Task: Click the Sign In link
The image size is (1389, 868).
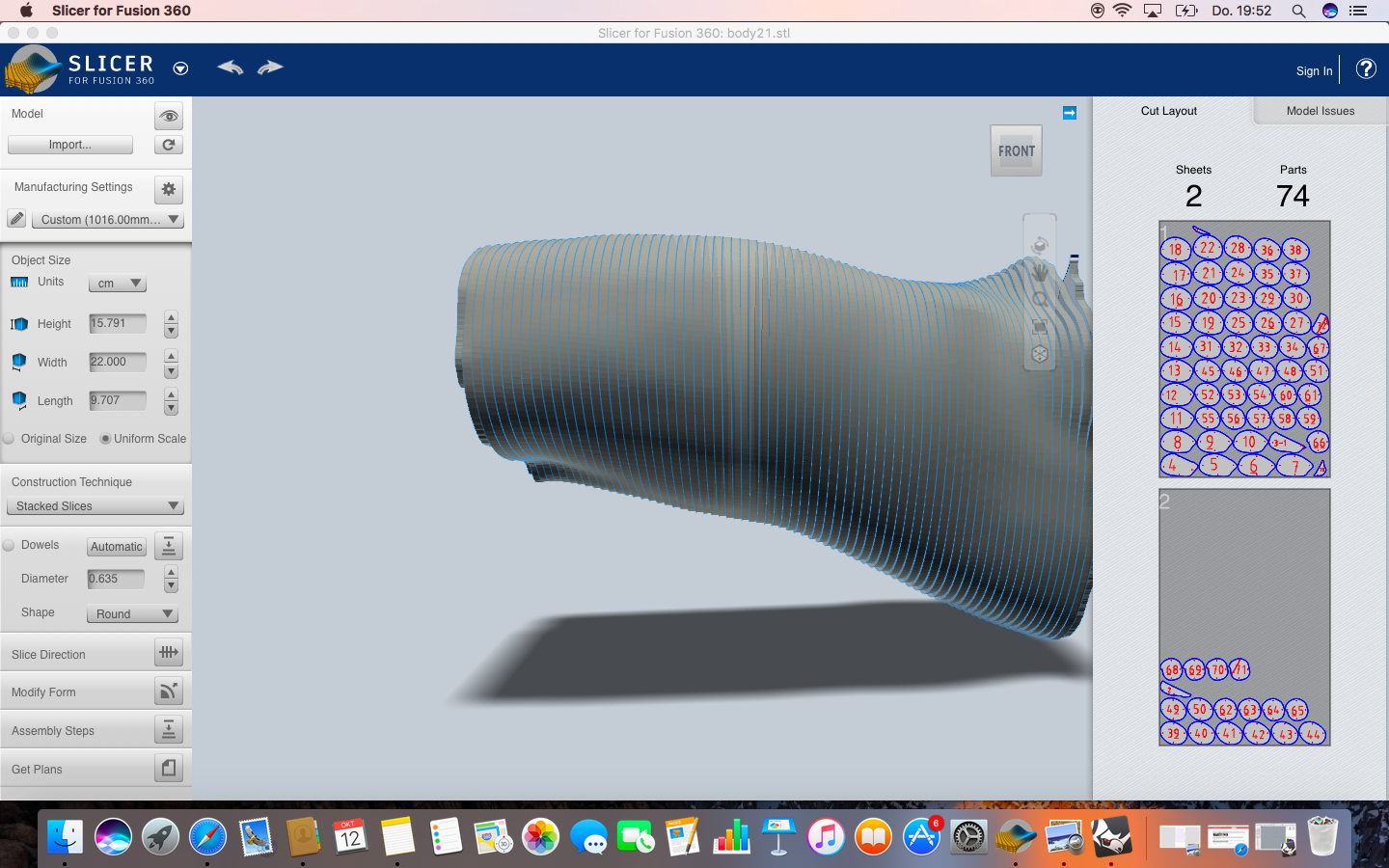Action: (x=1314, y=70)
